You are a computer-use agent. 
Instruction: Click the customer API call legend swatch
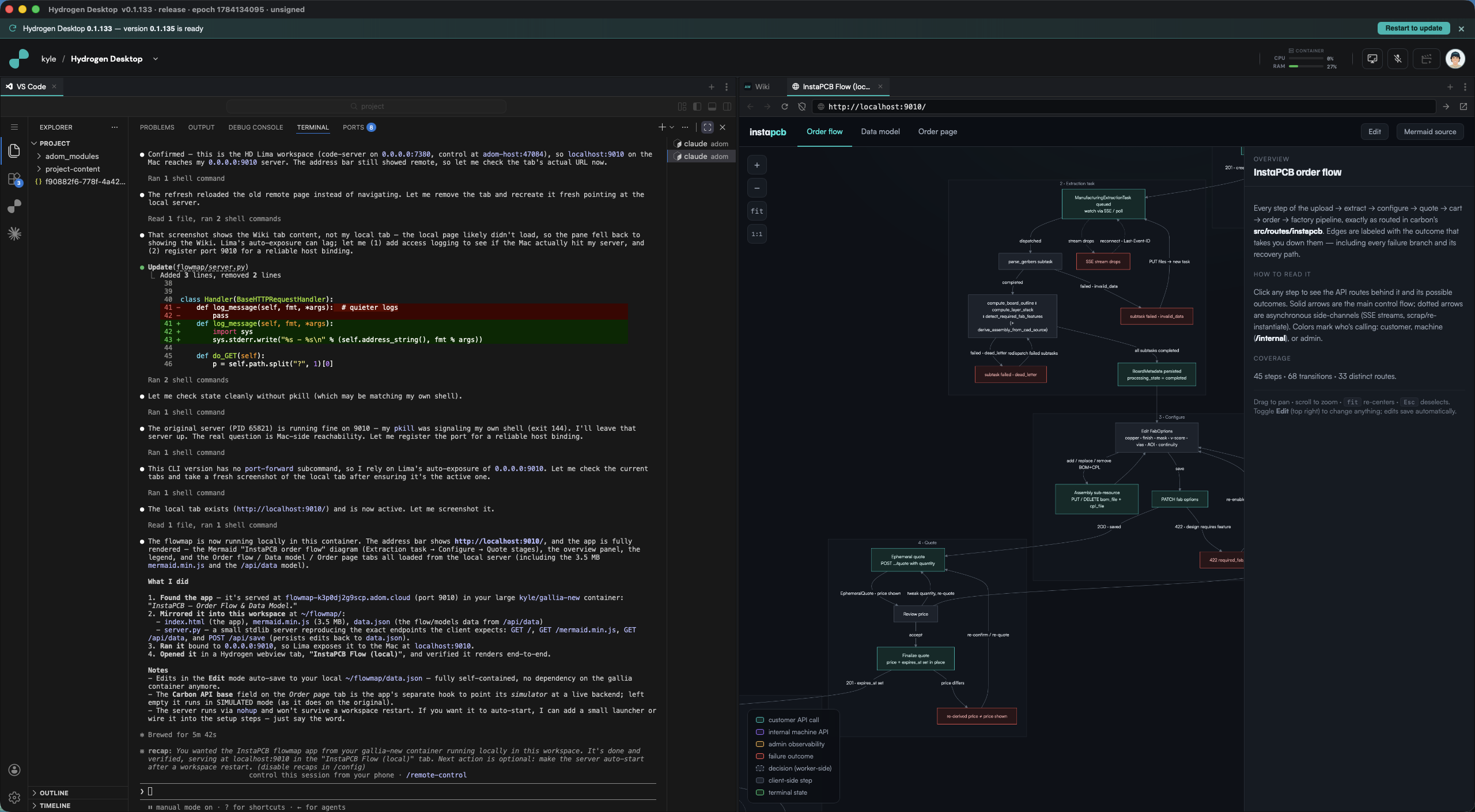click(x=760, y=720)
